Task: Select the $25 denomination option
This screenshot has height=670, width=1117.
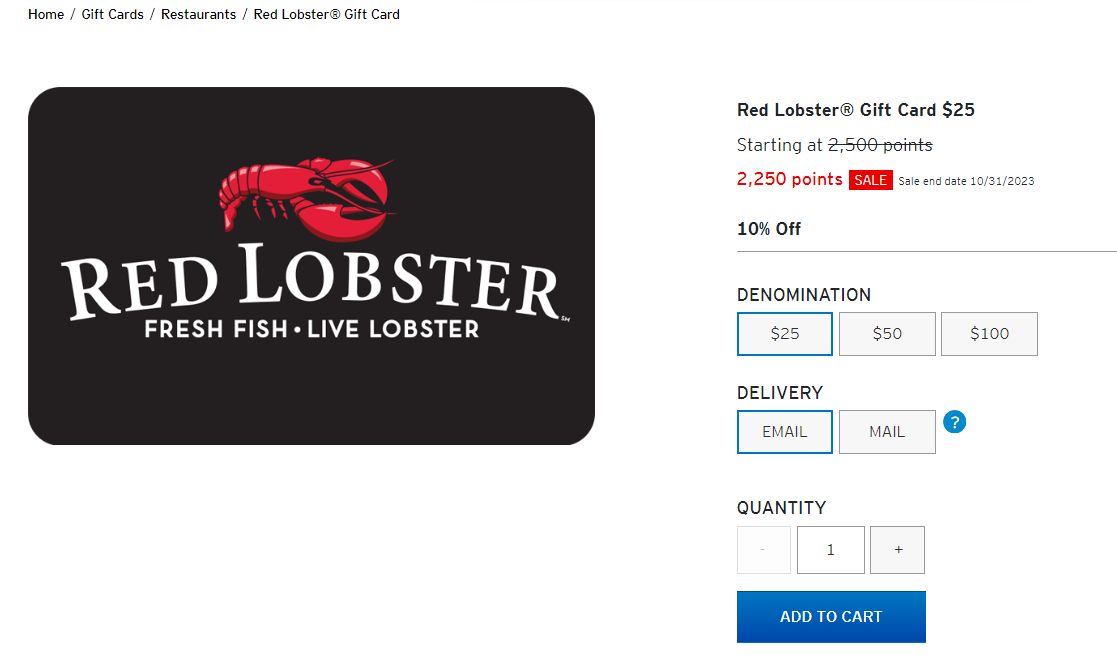Action: [x=785, y=334]
